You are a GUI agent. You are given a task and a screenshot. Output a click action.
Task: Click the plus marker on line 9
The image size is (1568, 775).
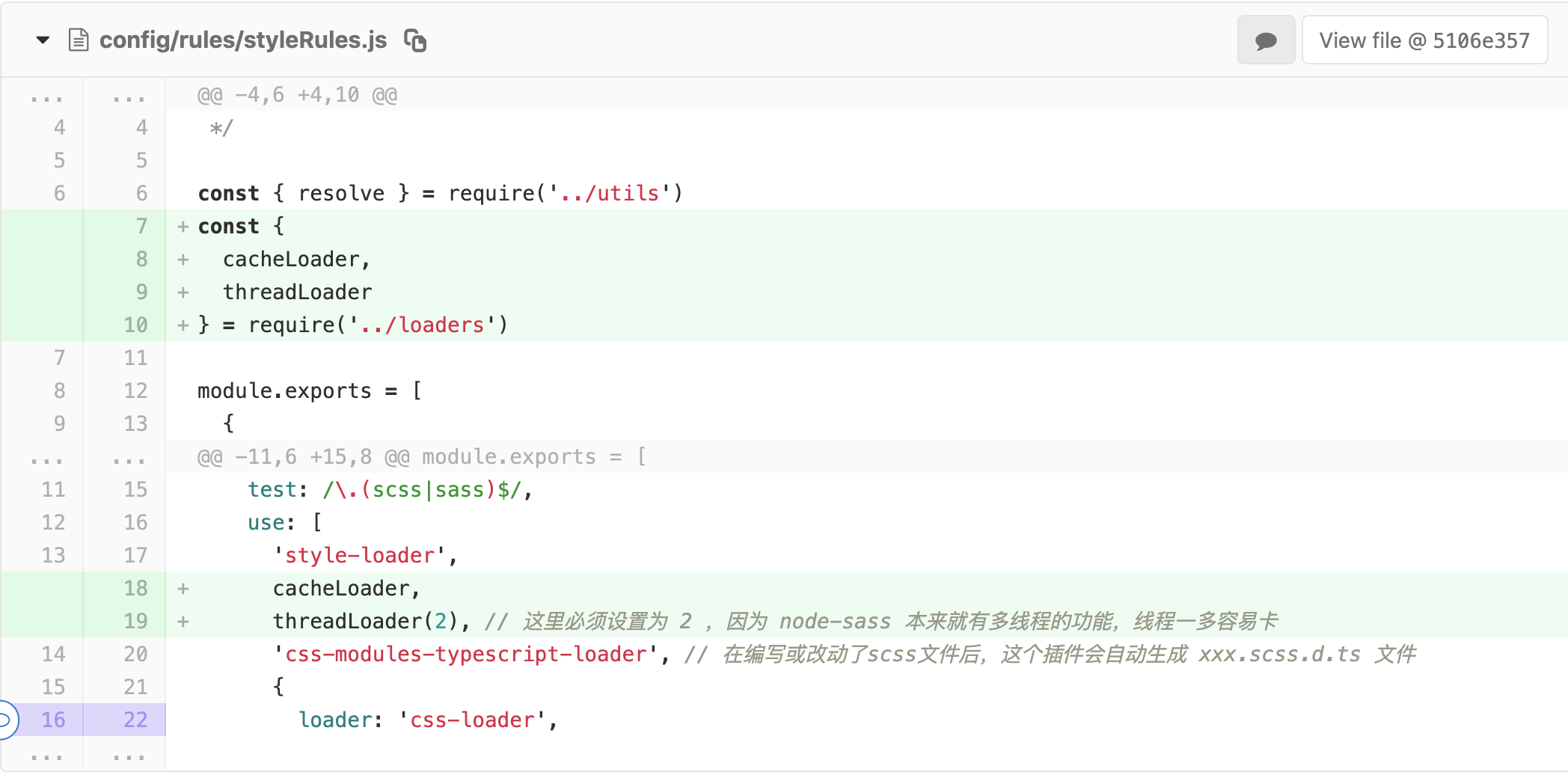click(x=183, y=292)
